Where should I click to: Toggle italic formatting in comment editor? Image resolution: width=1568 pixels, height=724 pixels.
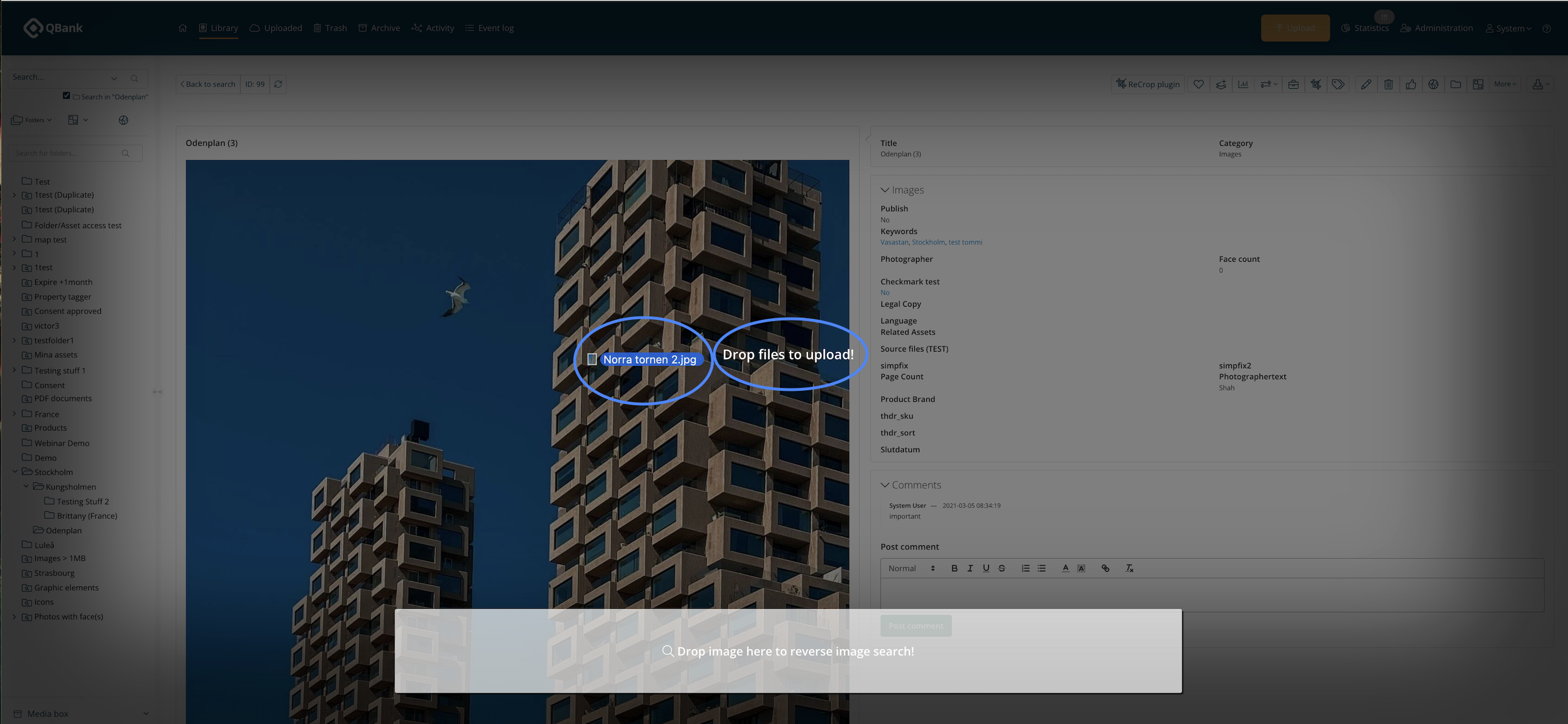click(x=970, y=568)
